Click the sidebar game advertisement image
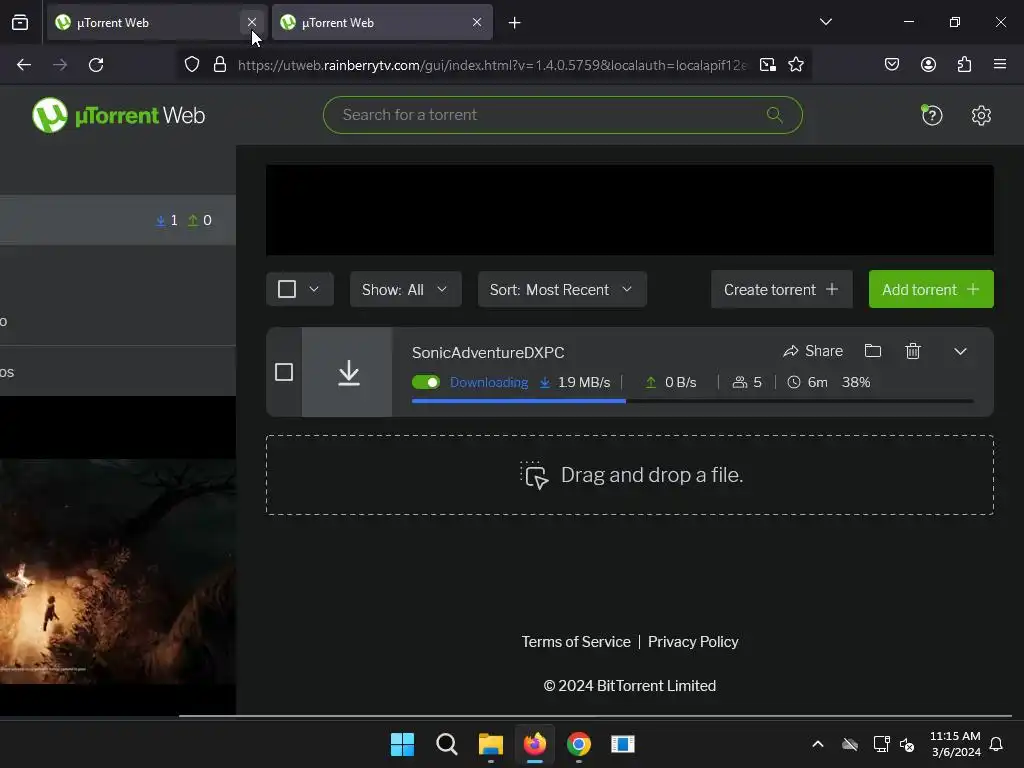The height and width of the screenshot is (768, 1024). [118, 571]
